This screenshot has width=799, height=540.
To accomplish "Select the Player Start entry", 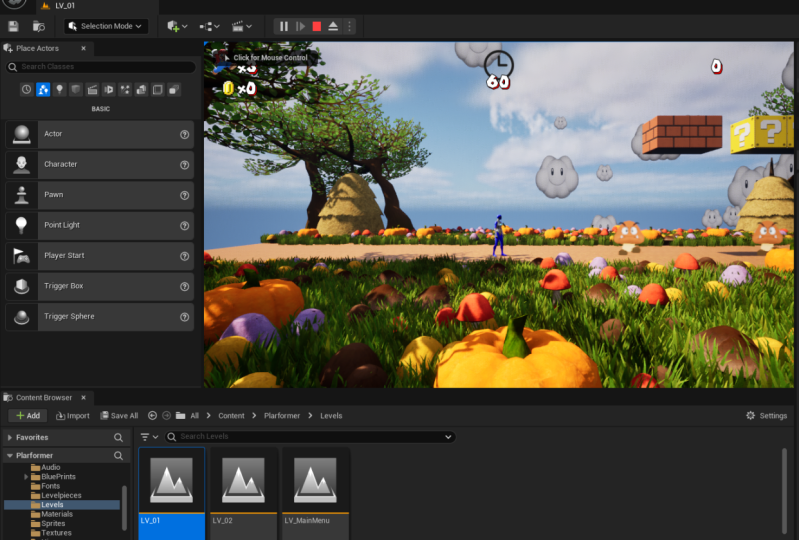I will [x=99, y=256].
